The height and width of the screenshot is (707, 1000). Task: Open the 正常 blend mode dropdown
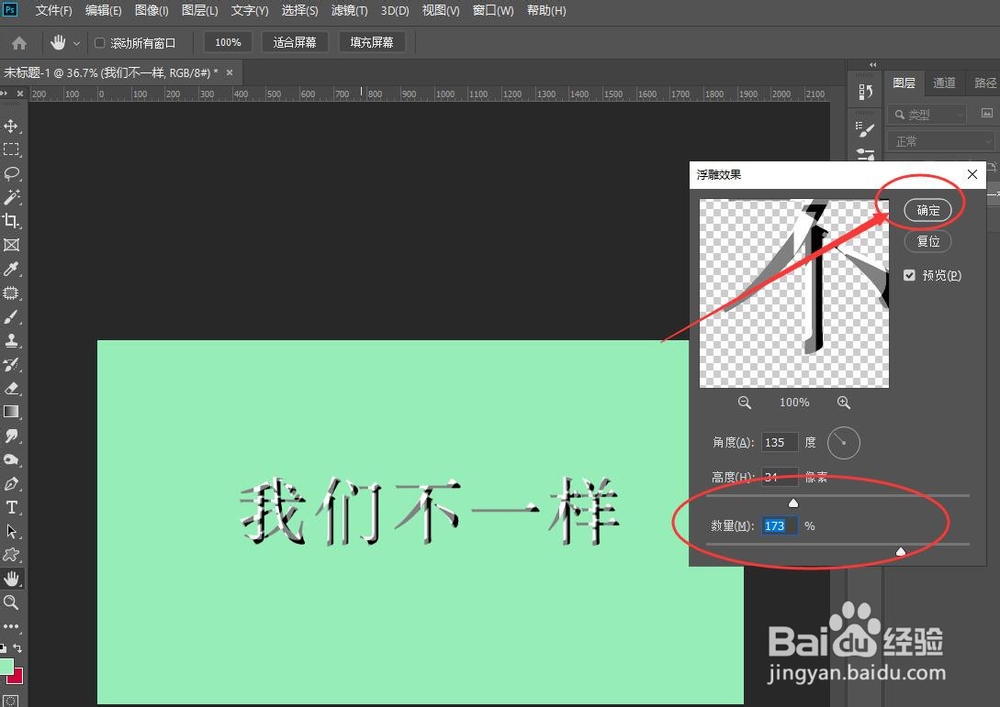pos(938,141)
